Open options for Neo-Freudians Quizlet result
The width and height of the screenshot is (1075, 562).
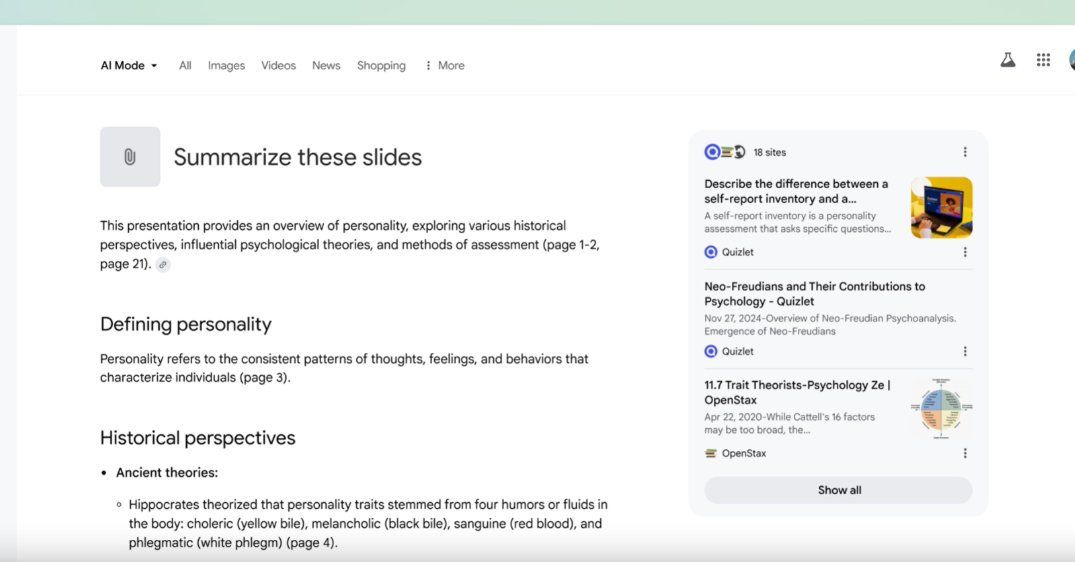(965, 352)
